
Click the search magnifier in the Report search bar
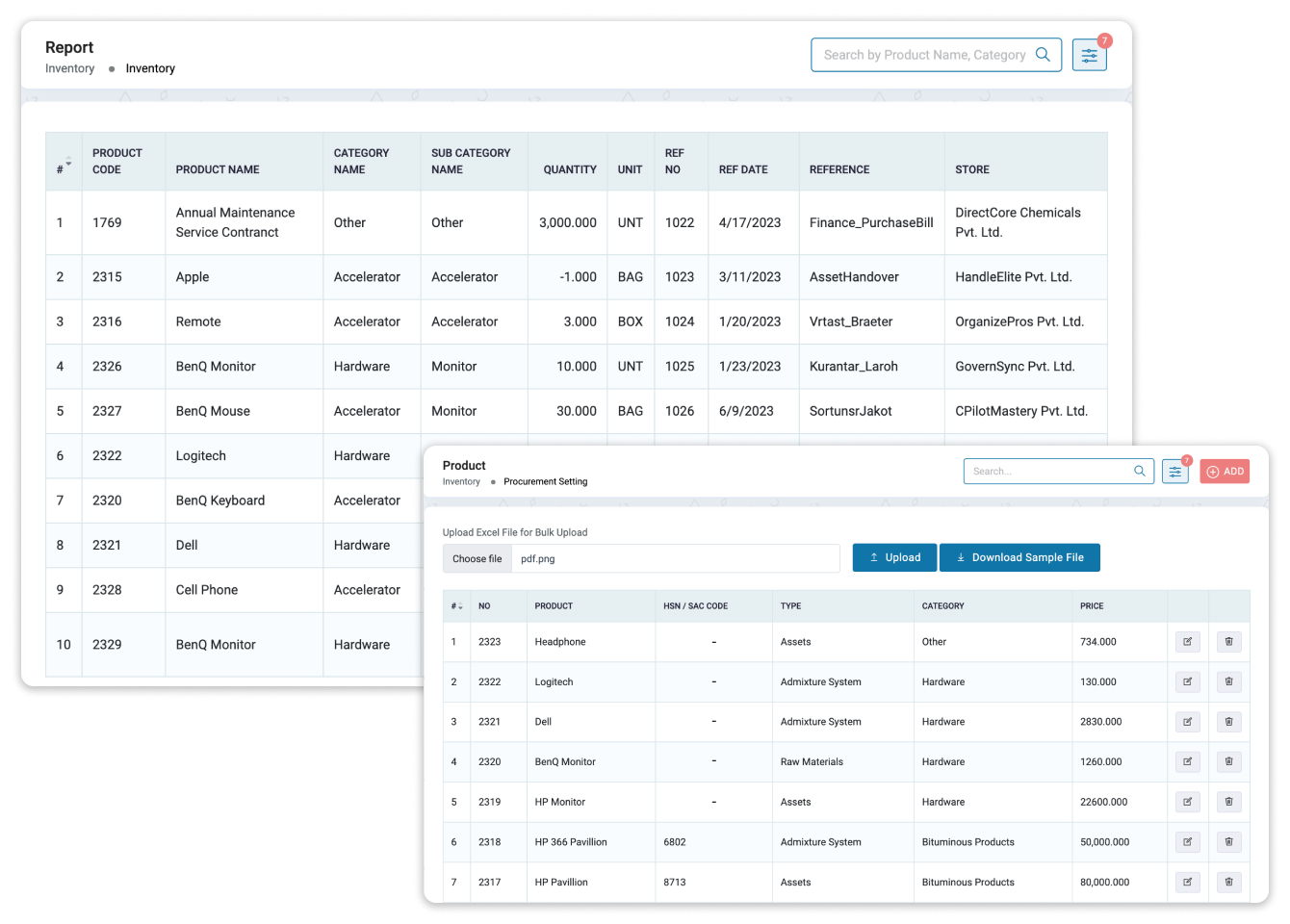pyautogui.click(x=1043, y=55)
